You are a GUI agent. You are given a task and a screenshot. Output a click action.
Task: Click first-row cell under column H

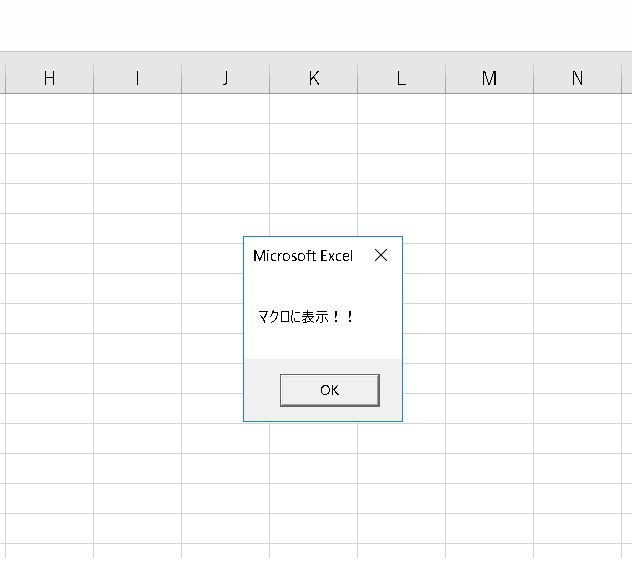click(49, 108)
